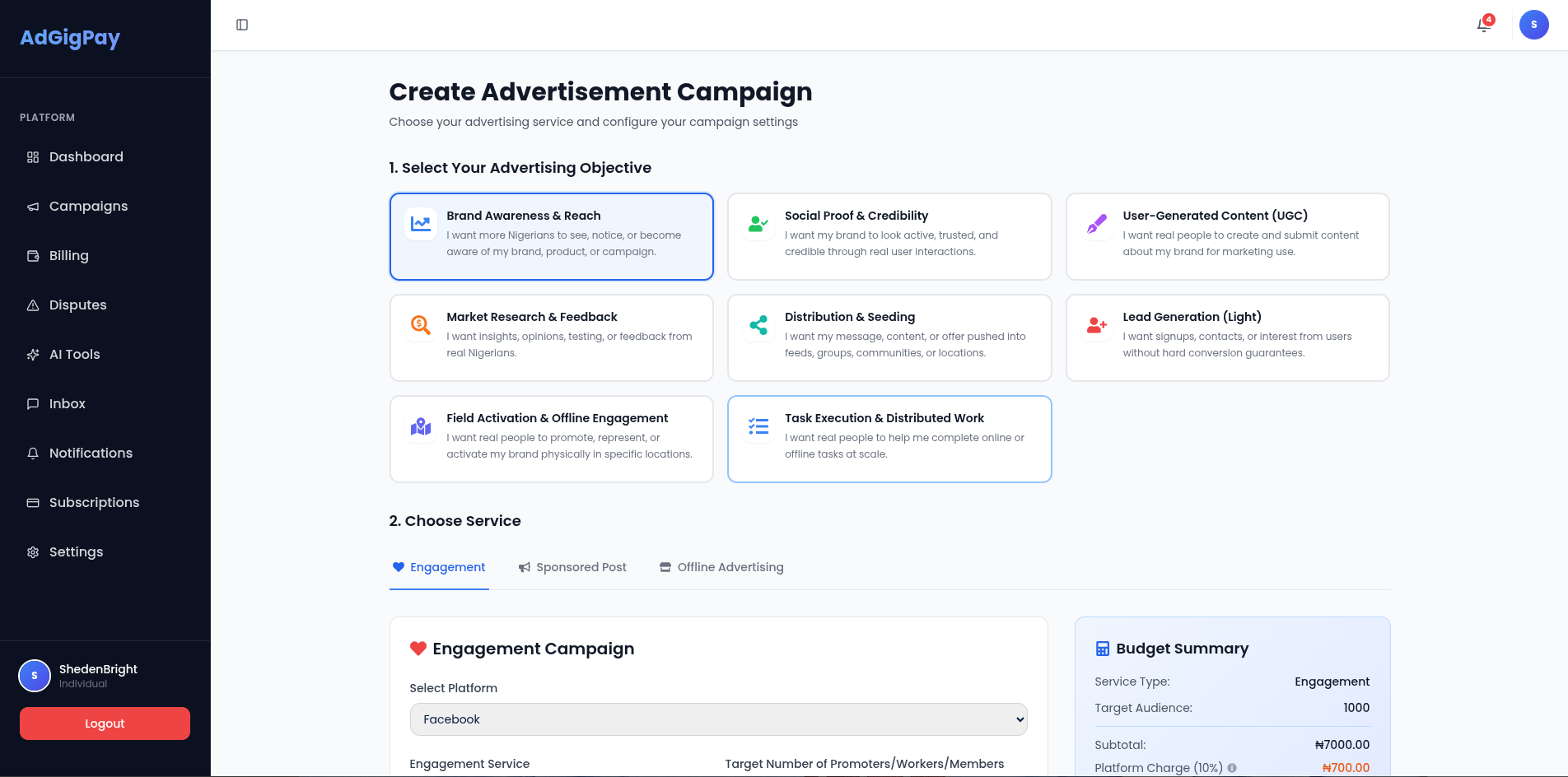The image size is (1568, 777).
Task: Click the Task Execution checklist icon
Action: 758,426
